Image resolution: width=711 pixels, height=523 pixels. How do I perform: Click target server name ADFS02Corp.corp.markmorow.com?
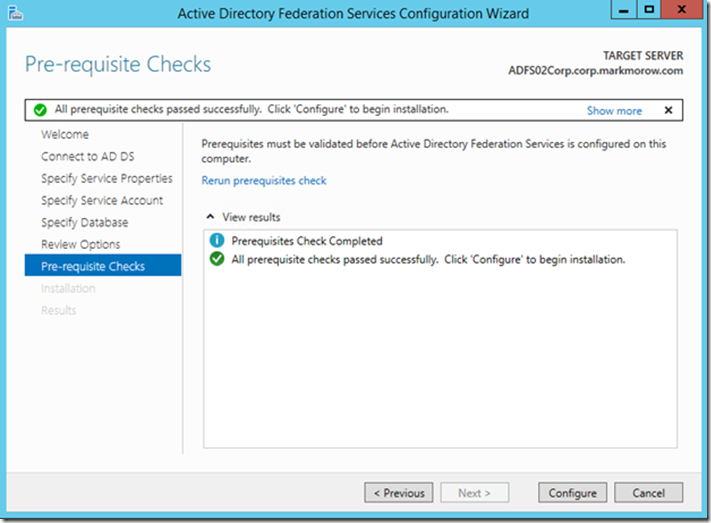(x=595, y=71)
